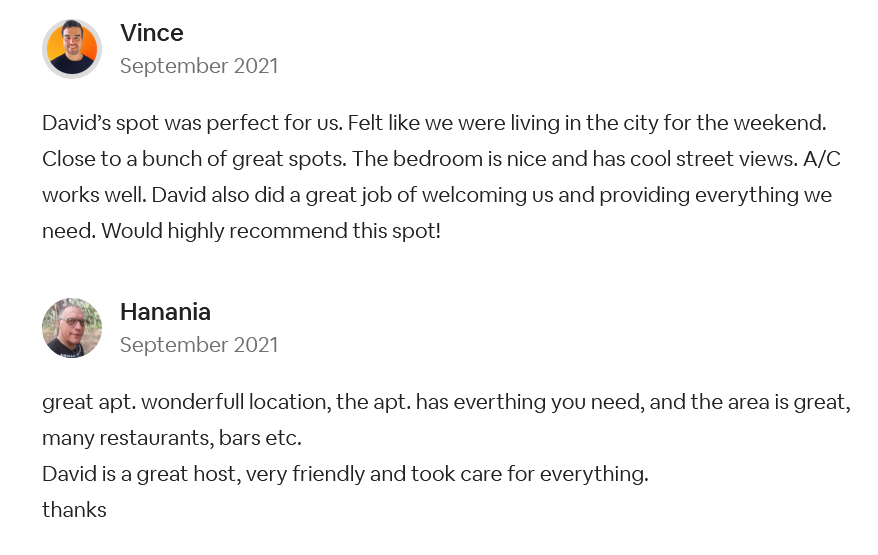Click the text 'Close to a bunch of great spots'
This screenshot has height=555, width=878.
194,159
